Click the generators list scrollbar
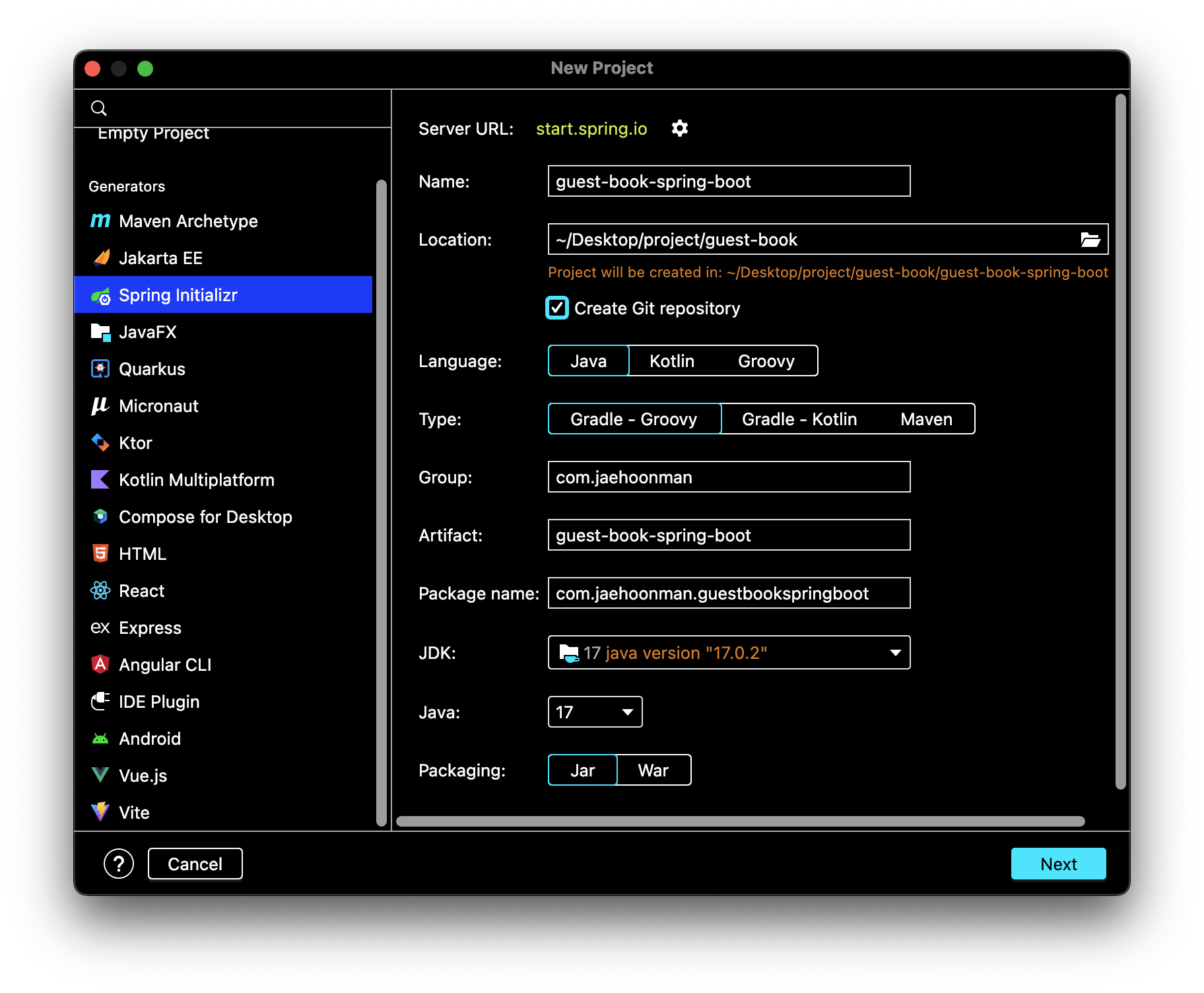 pyautogui.click(x=381, y=503)
